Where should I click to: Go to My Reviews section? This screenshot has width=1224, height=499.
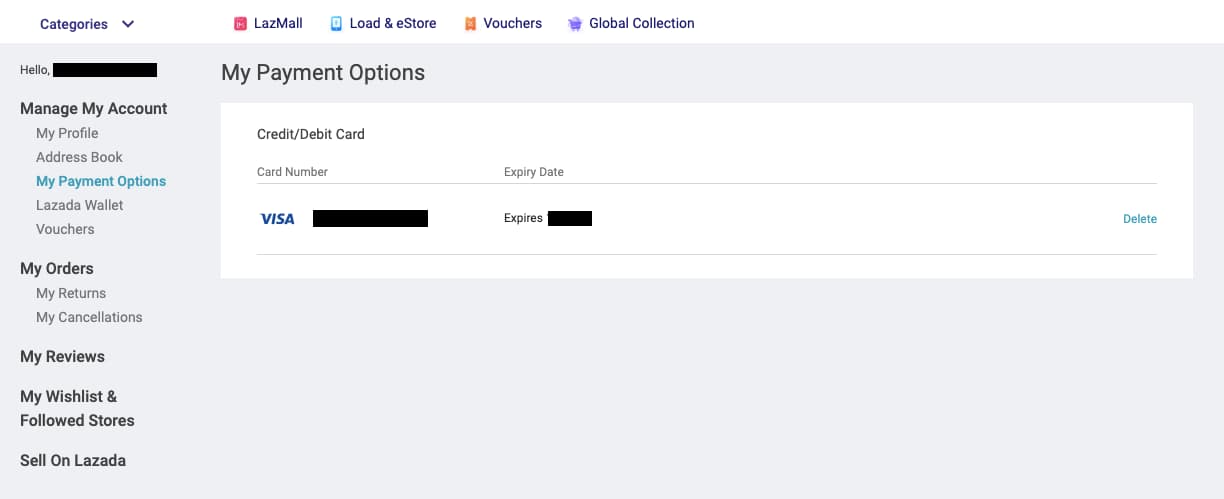(62, 356)
